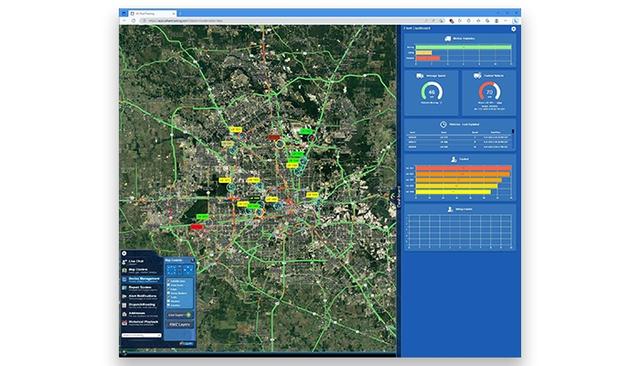Click the Average Speed gauge showing 46
Image resolution: width=640 pixels, height=366 pixels.
(432, 91)
